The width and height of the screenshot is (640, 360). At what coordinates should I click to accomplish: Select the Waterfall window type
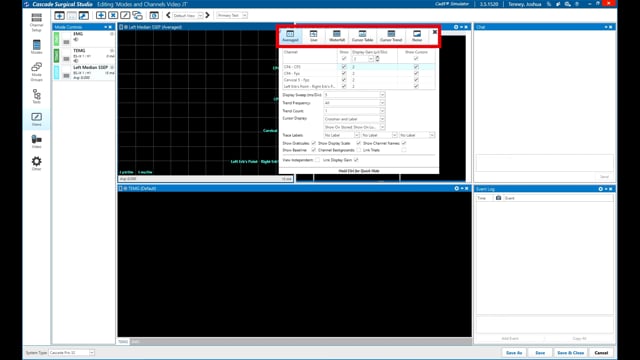(x=337, y=36)
